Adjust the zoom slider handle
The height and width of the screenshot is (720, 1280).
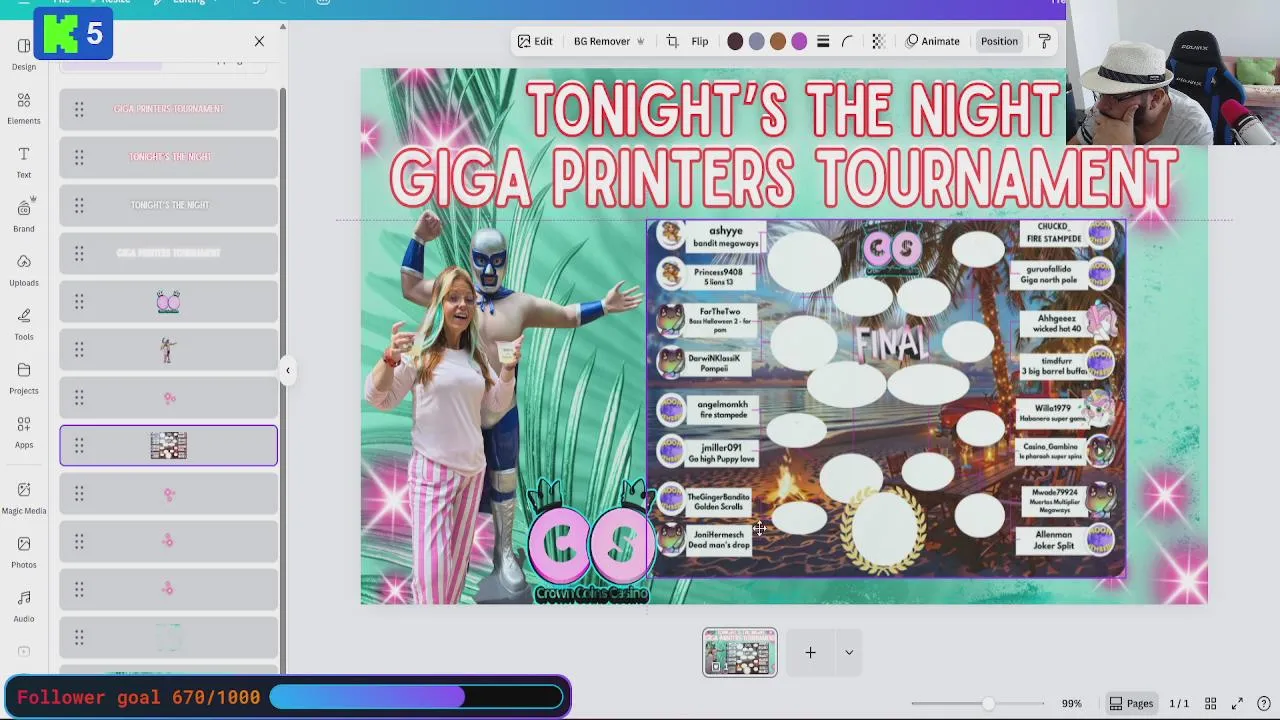988,703
